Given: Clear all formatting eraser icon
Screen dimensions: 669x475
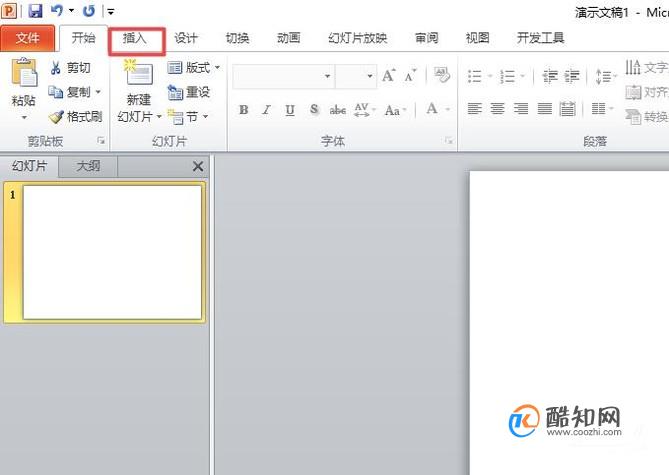Looking at the screenshot, I should point(442,75).
